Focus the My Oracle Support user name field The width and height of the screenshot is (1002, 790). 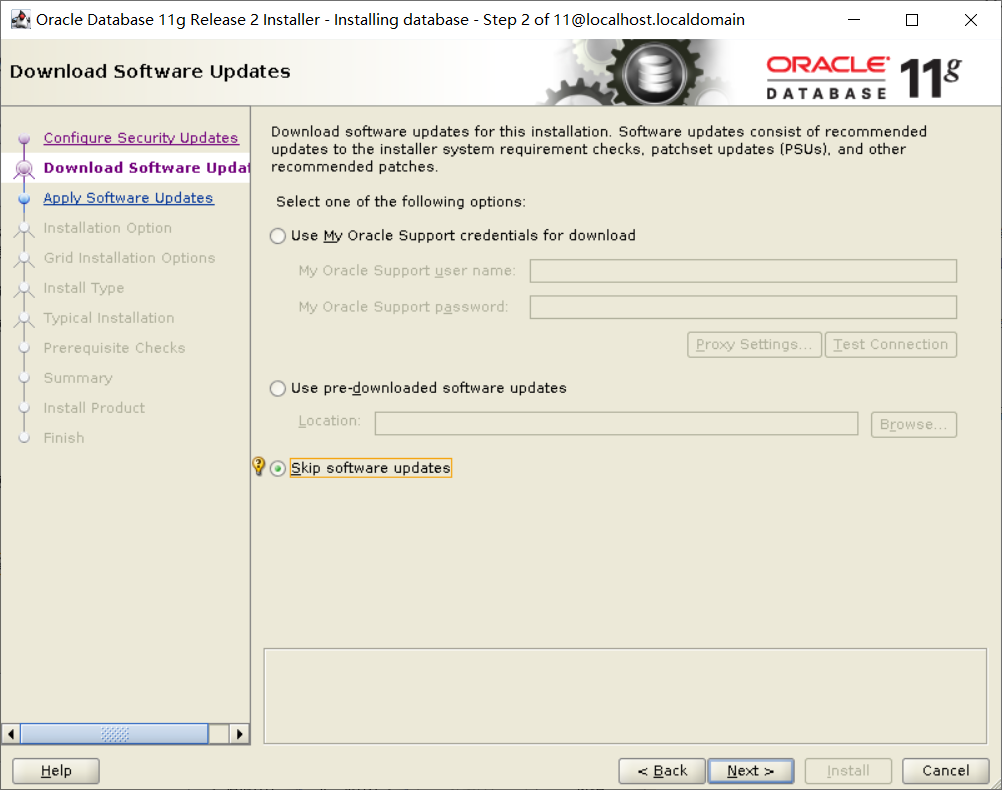click(x=743, y=271)
